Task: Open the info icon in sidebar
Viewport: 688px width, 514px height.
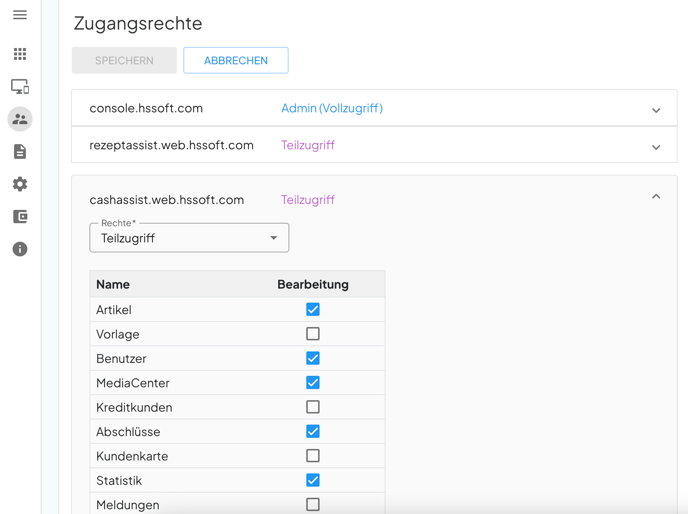Action: click(x=20, y=249)
